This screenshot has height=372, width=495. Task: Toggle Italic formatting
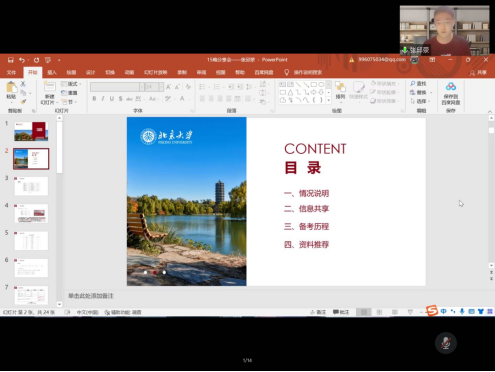tap(103, 99)
